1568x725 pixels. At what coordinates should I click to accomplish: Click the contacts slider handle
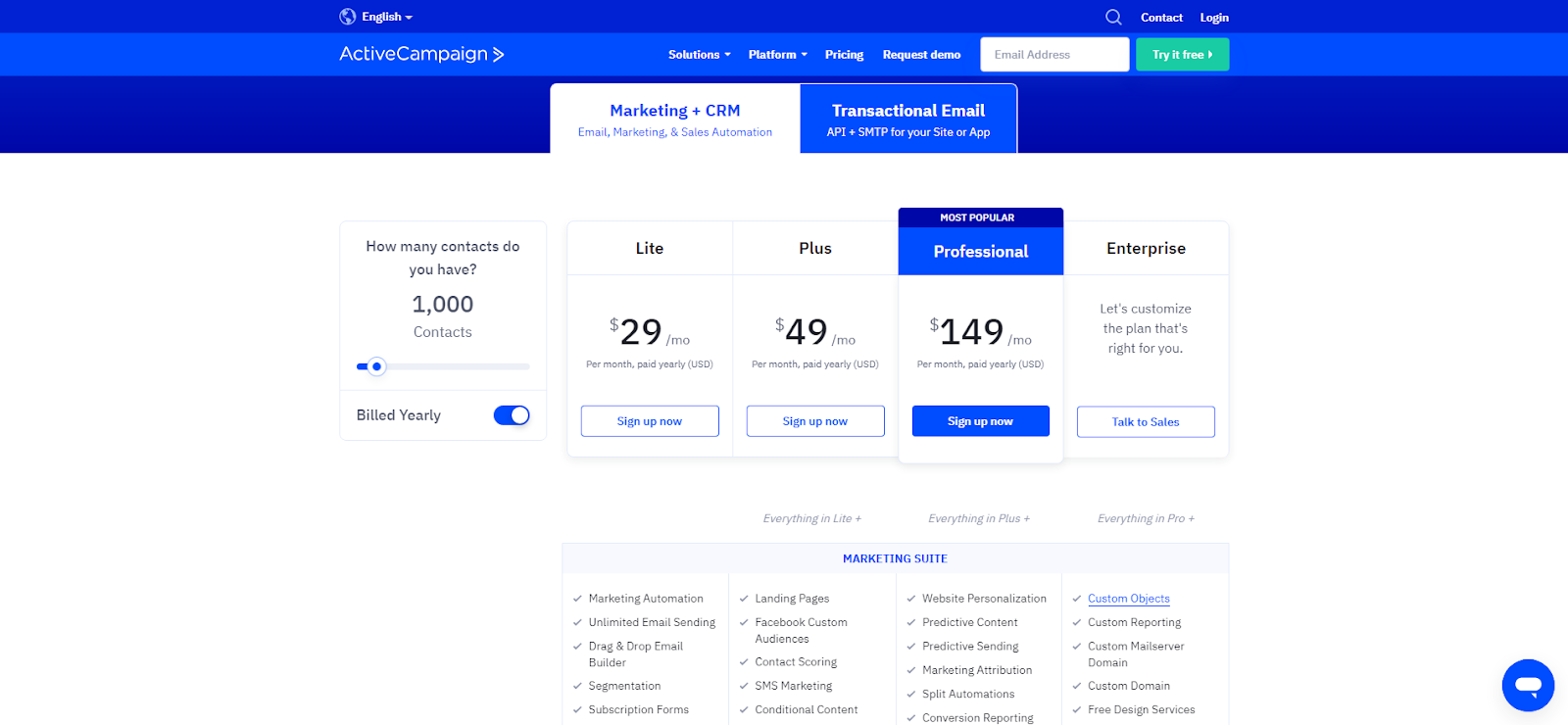(x=376, y=366)
